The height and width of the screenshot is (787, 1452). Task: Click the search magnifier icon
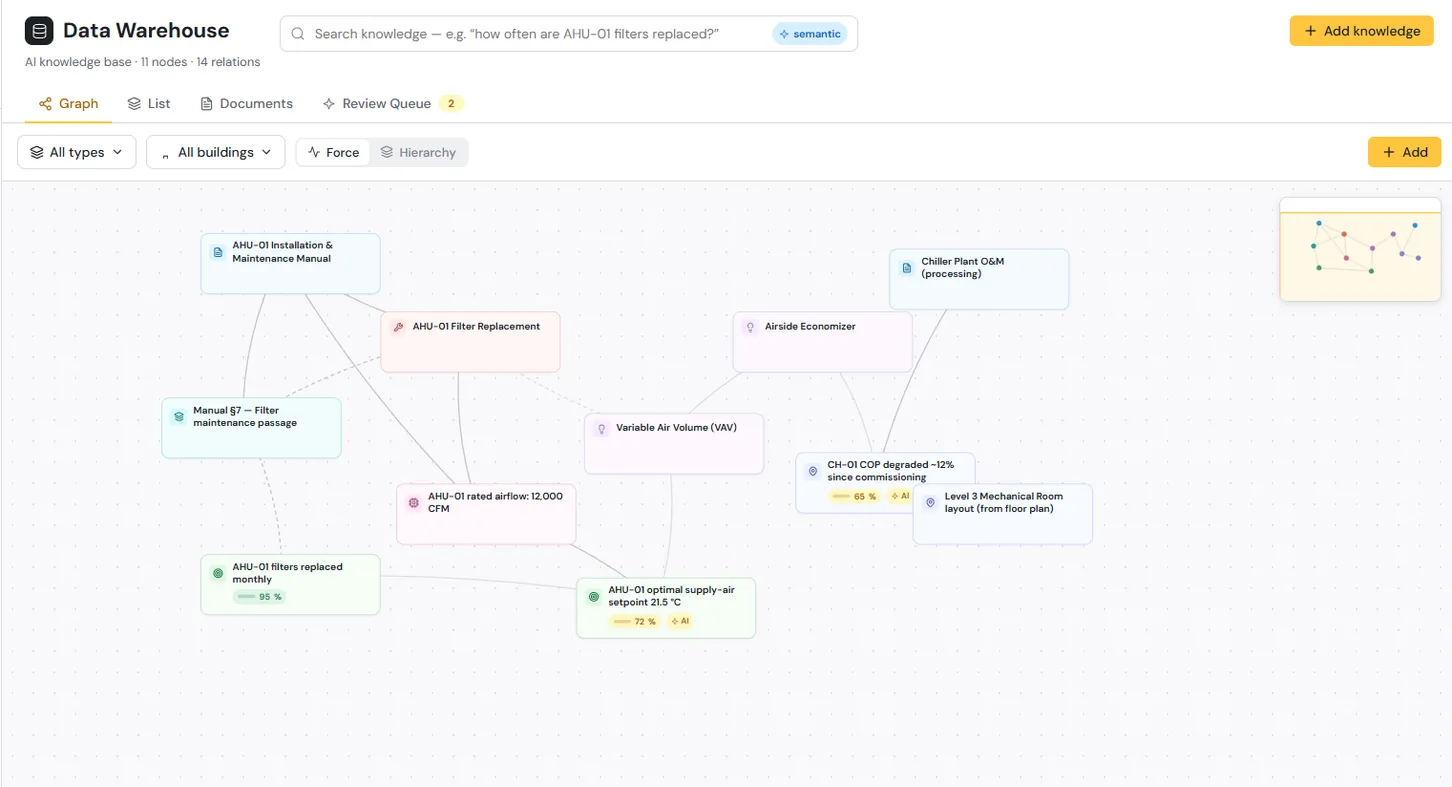click(x=298, y=34)
